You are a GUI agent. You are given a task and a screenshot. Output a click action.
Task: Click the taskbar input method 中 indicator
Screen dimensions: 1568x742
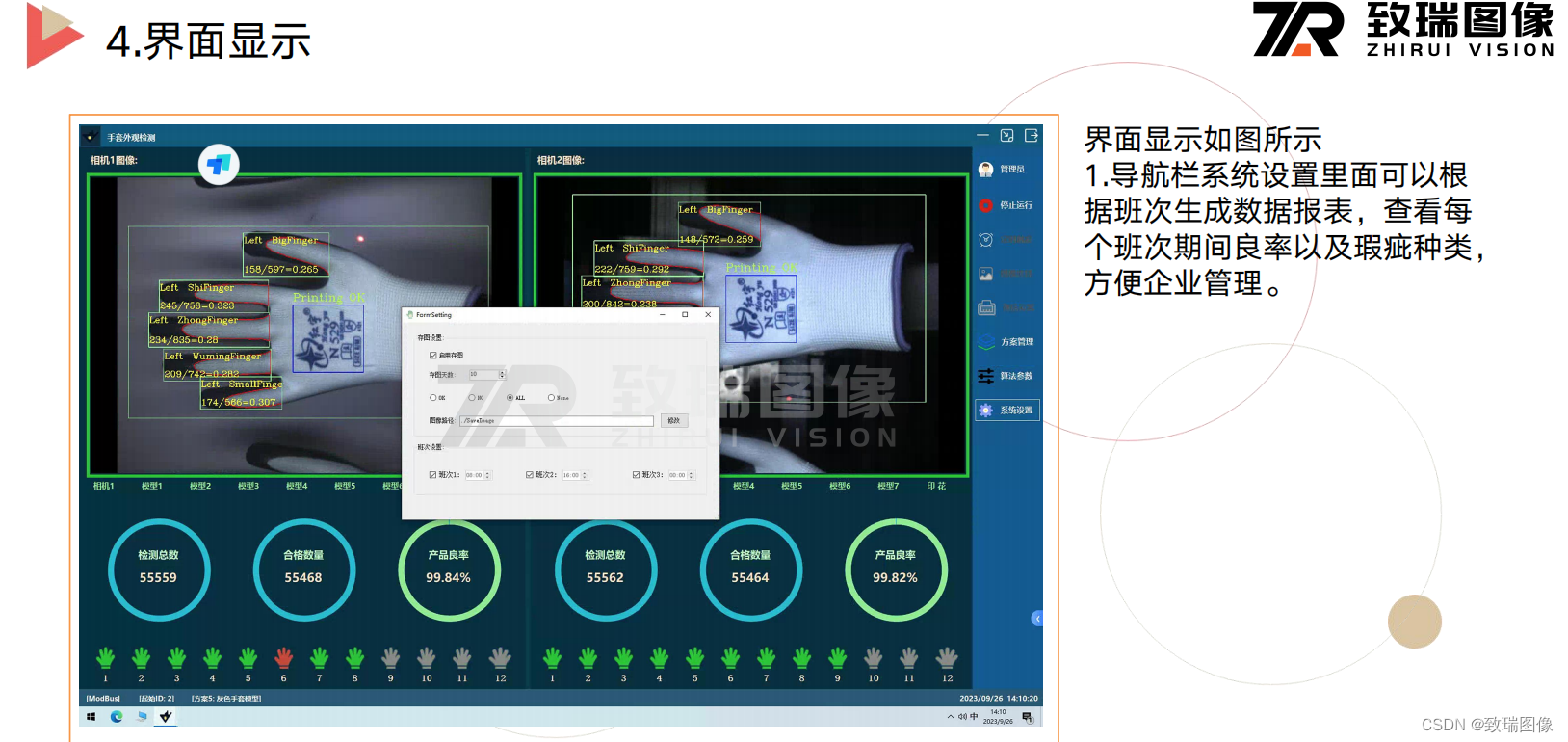tap(974, 717)
